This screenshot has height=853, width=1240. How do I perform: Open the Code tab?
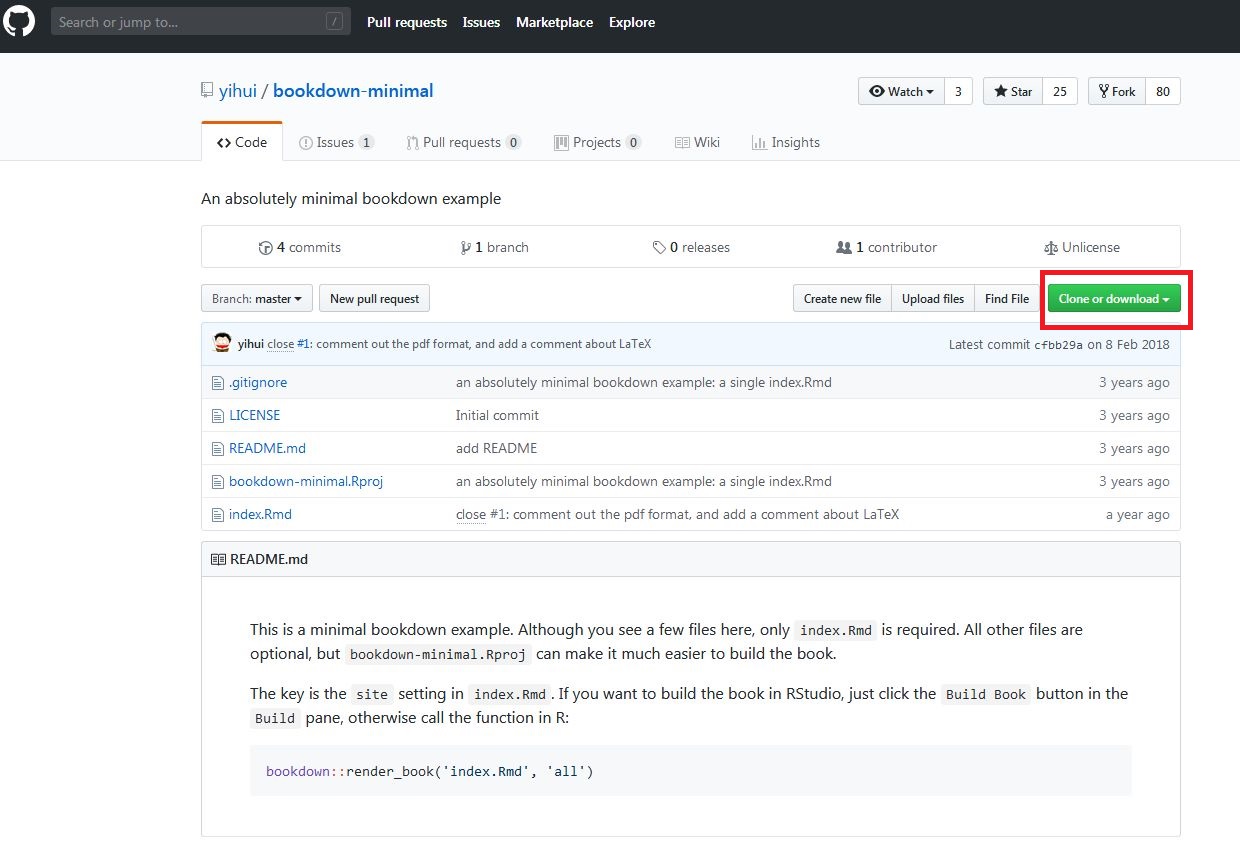coord(242,142)
